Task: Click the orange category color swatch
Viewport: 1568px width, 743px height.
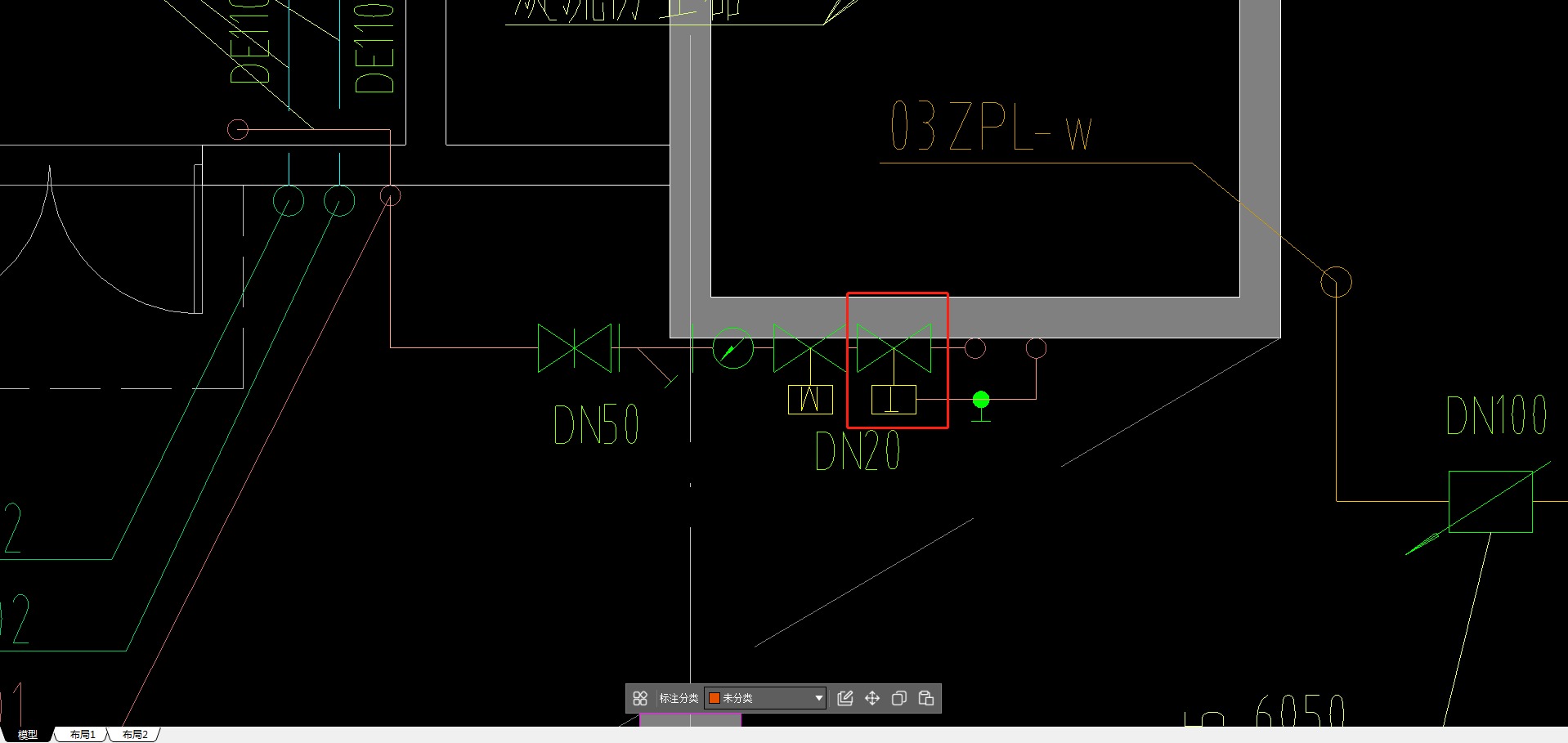Action: click(714, 698)
